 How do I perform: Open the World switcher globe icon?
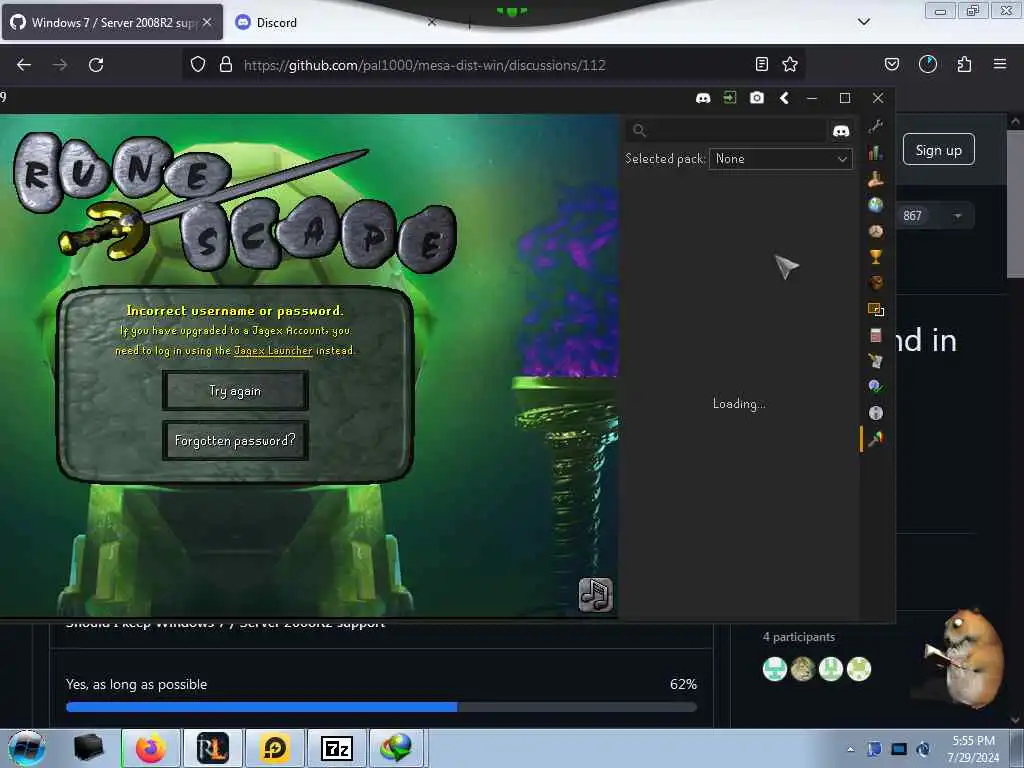click(876, 204)
